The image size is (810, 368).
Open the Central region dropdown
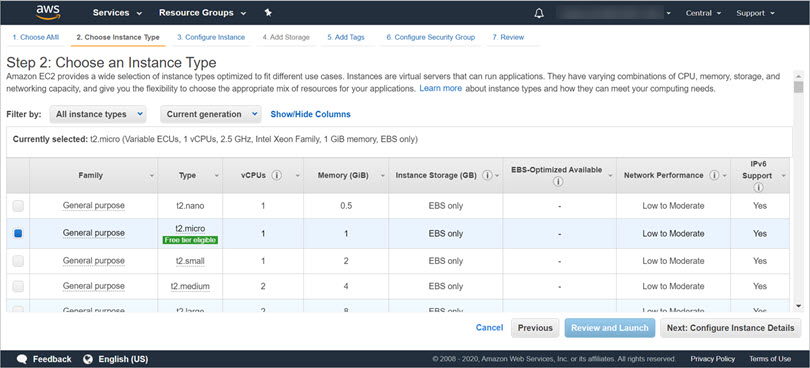(x=703, y=13)
